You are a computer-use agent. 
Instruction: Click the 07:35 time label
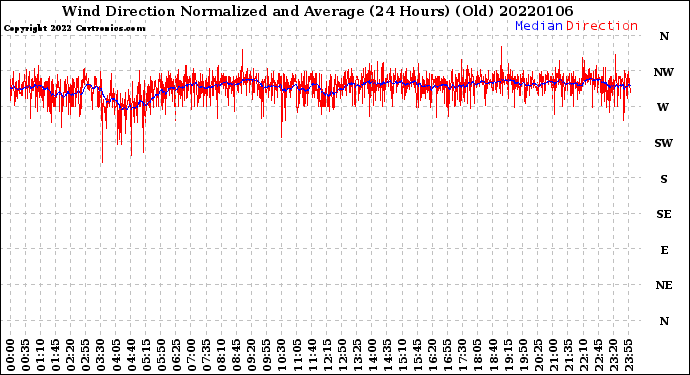click(x=206, y=355)
